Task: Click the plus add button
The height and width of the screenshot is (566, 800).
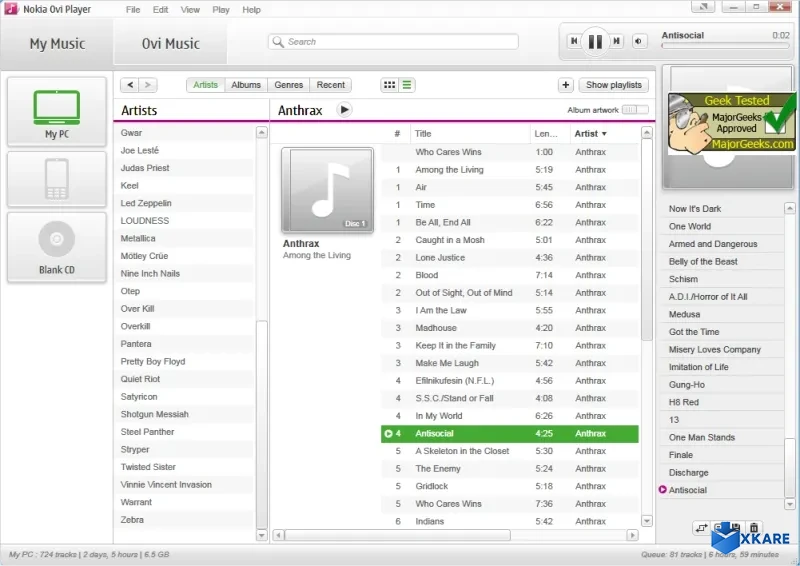Action: (x=565, y=85)
